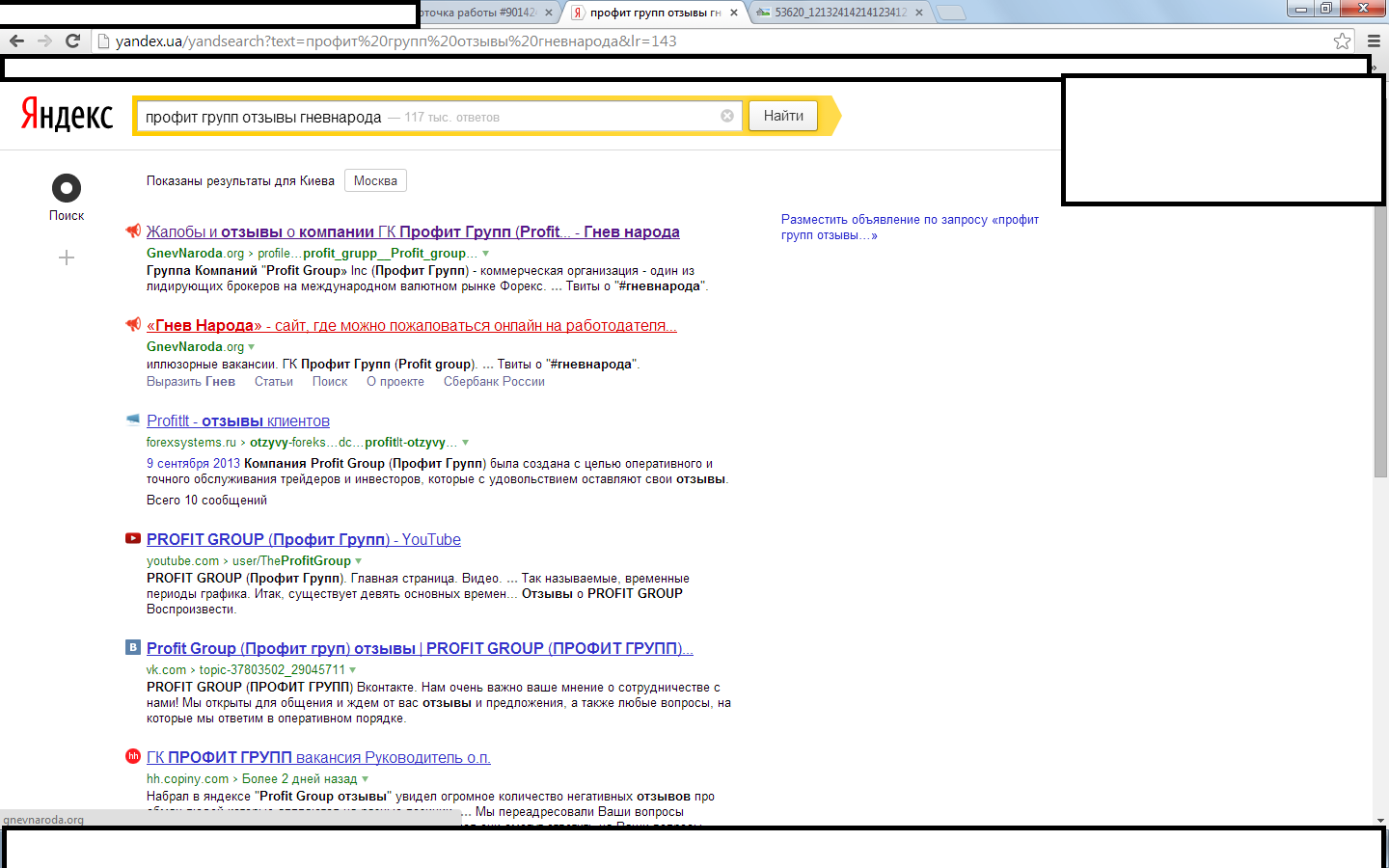Click the VK favicon next to Profit Group отзывы result
The height and width of the screenshot is (868, 1389).
point(133,647)
